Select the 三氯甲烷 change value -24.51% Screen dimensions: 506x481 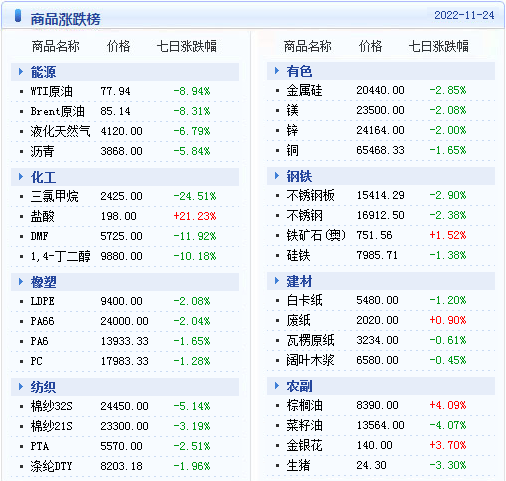pyautogui.click(x=195, y=196)
